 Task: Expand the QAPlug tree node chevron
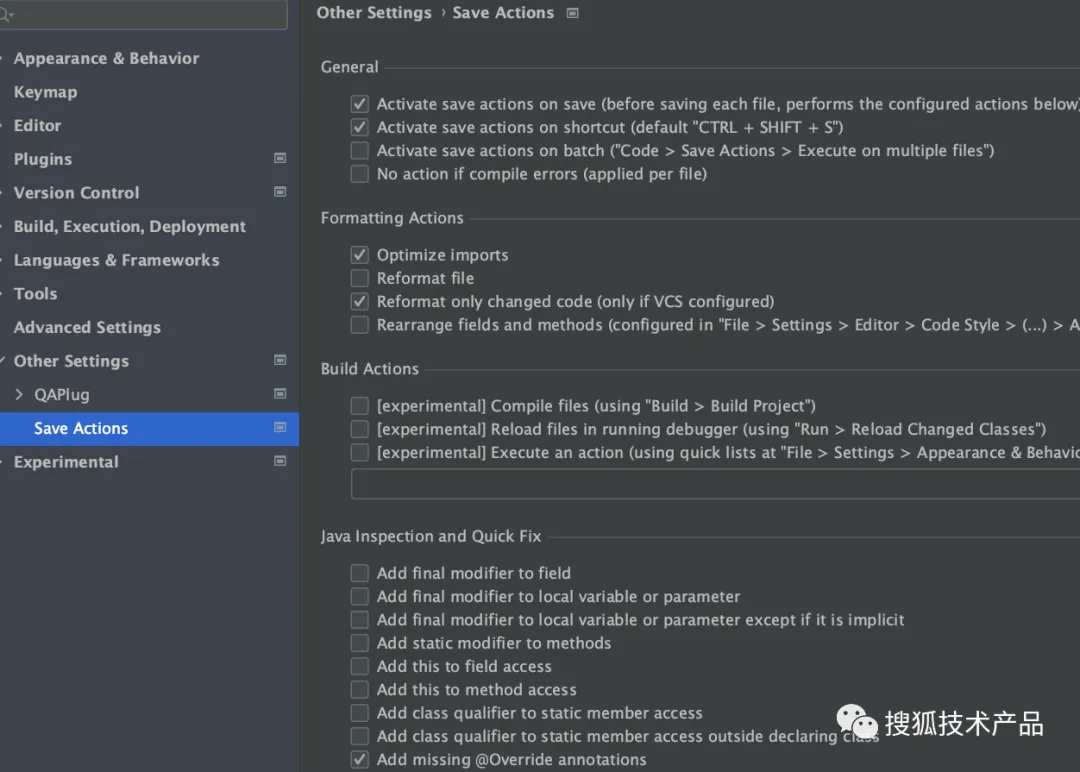[19, 395]
